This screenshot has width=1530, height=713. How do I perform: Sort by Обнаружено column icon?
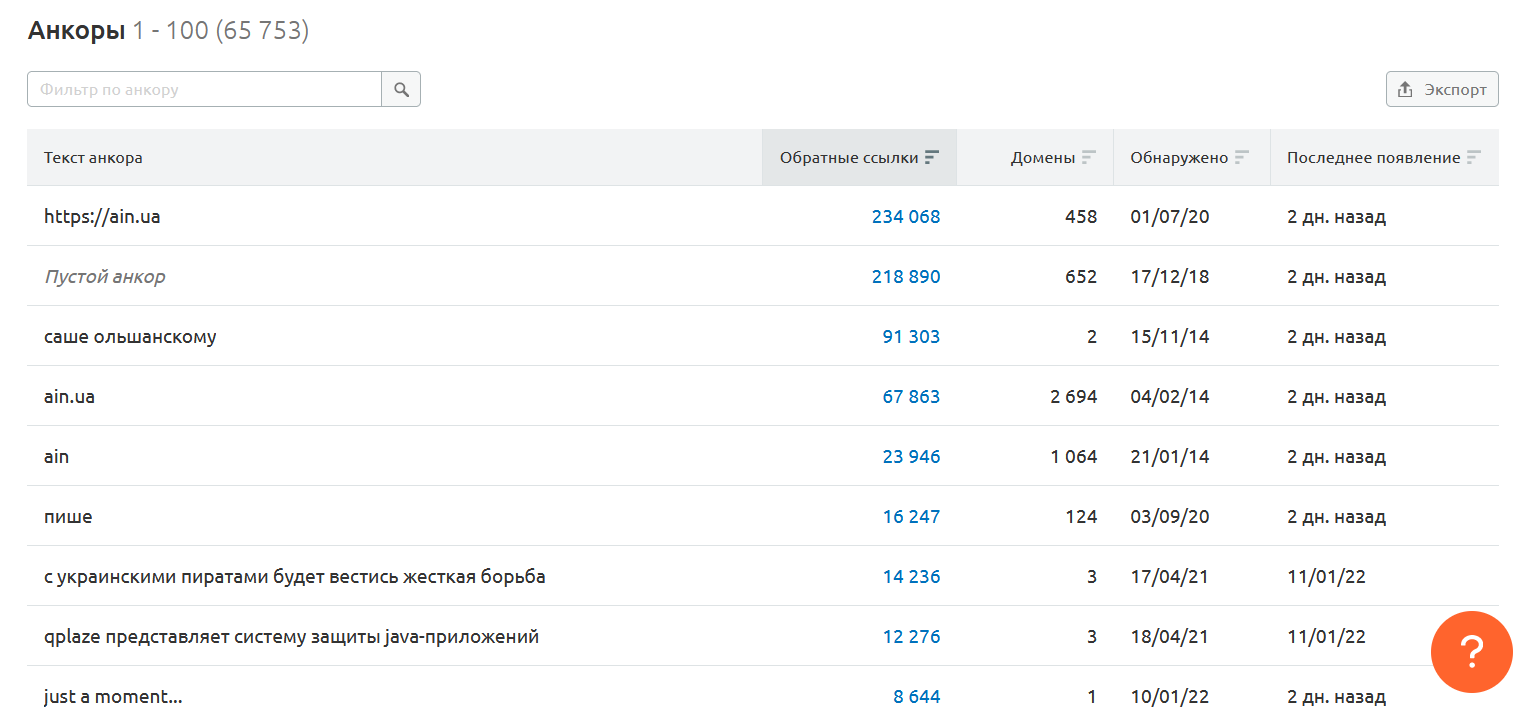(1242, 157)
